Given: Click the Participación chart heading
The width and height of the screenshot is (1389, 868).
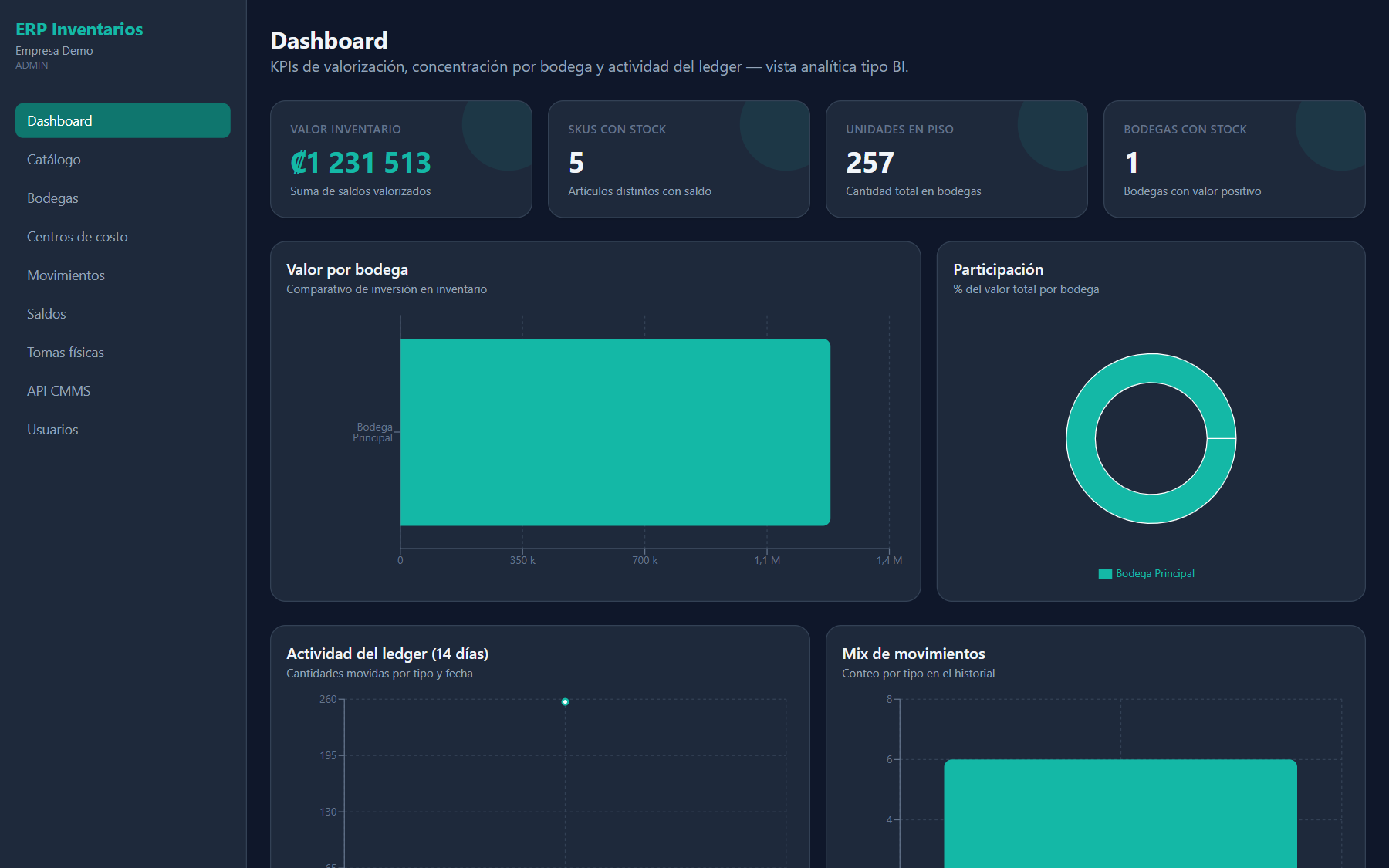Looking at the screenshot, I should pos(998,269).
